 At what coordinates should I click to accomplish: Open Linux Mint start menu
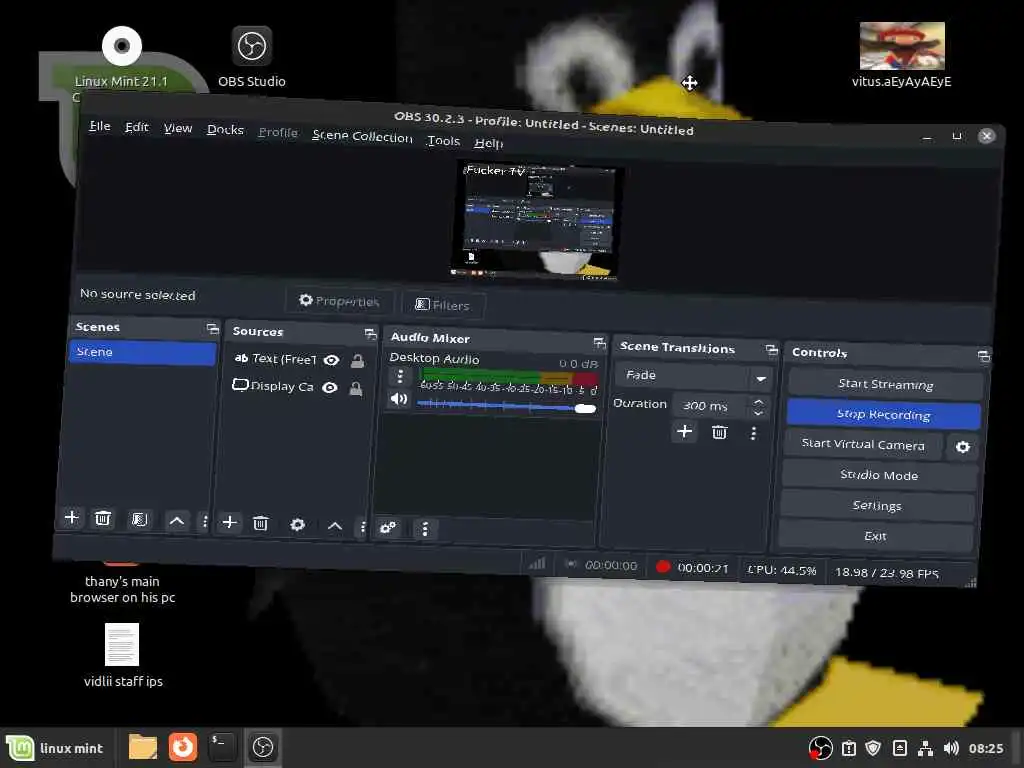tap(56, 748)
